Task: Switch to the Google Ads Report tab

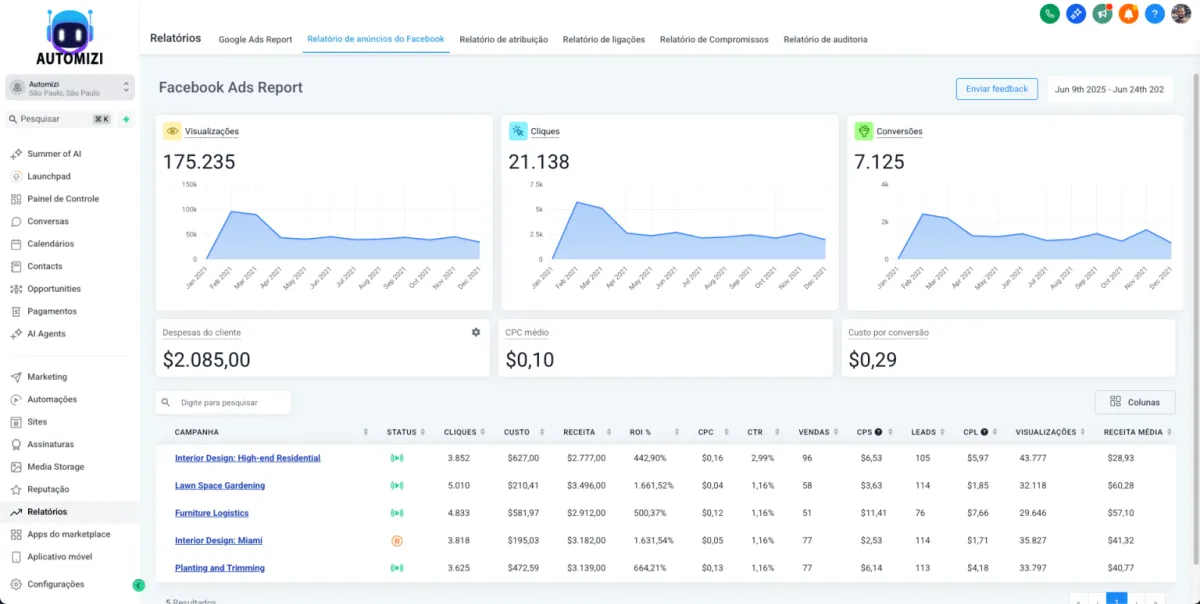Action: tap(255, 40)
